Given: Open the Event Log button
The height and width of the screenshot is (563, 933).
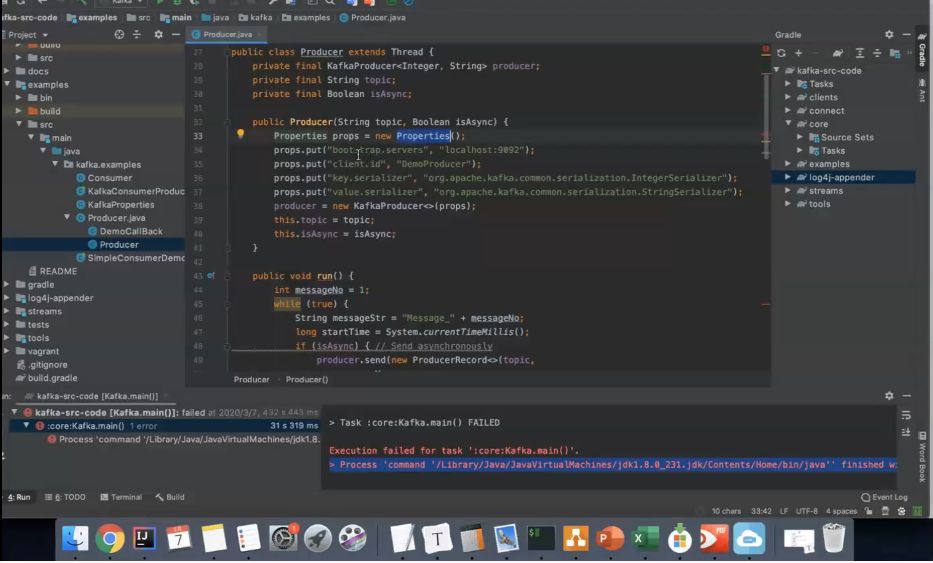Looking at the screenshot, I should click(x=884, y=497).
